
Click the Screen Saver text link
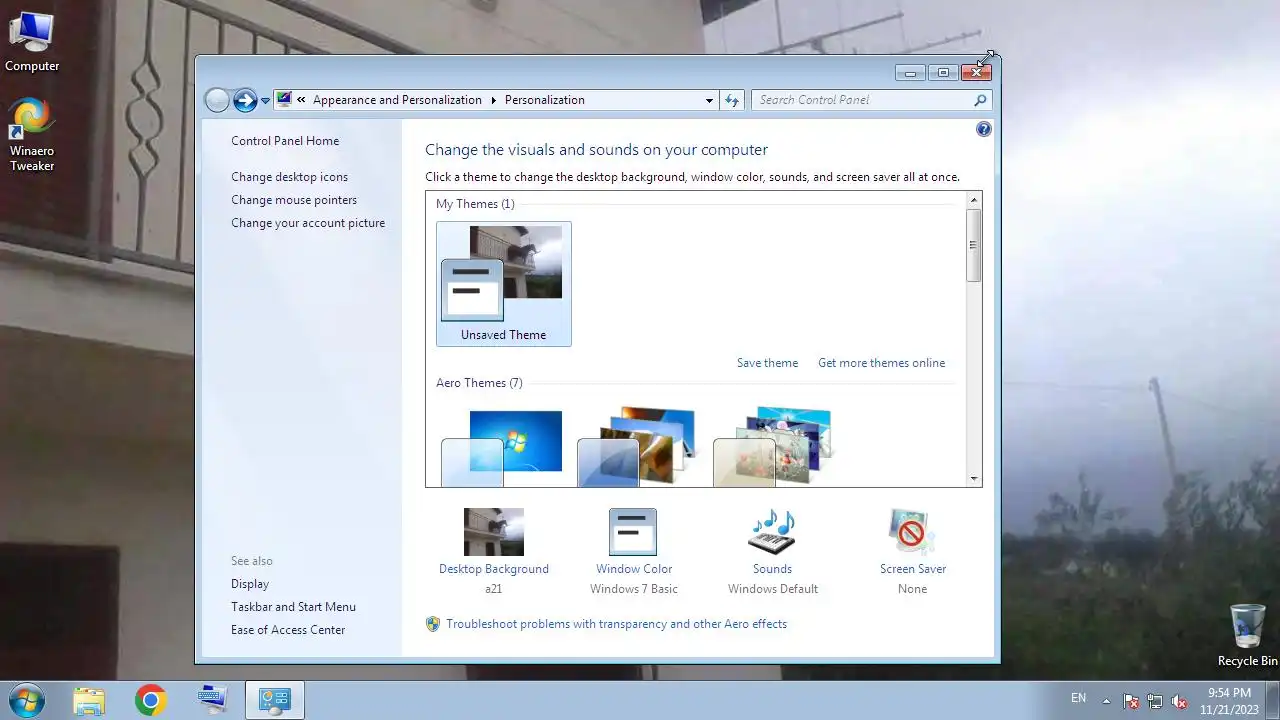(913, 569)
